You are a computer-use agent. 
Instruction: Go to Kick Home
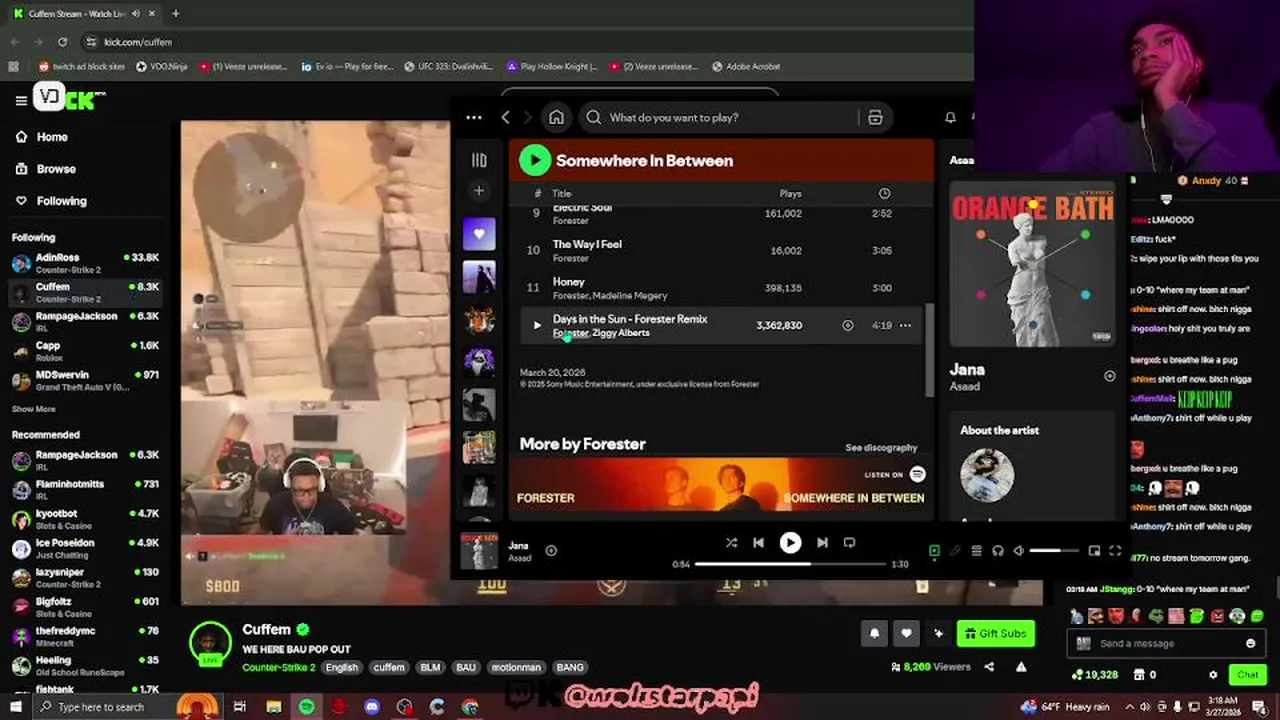tap(52, 137)
